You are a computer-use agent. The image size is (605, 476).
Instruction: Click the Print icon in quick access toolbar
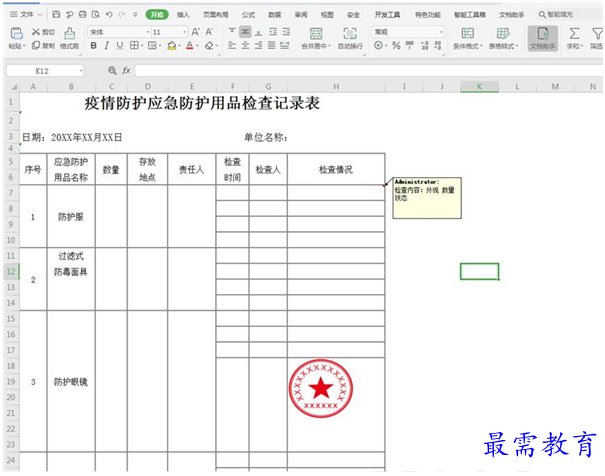(x=83, y=15)
